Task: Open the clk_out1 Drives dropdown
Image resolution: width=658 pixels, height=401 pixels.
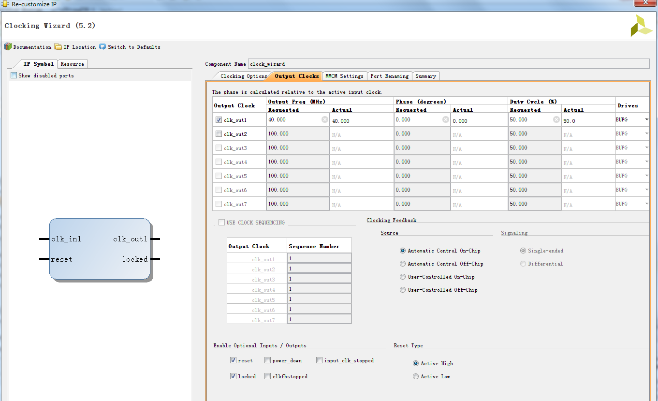Action: (x=646, y=119)
